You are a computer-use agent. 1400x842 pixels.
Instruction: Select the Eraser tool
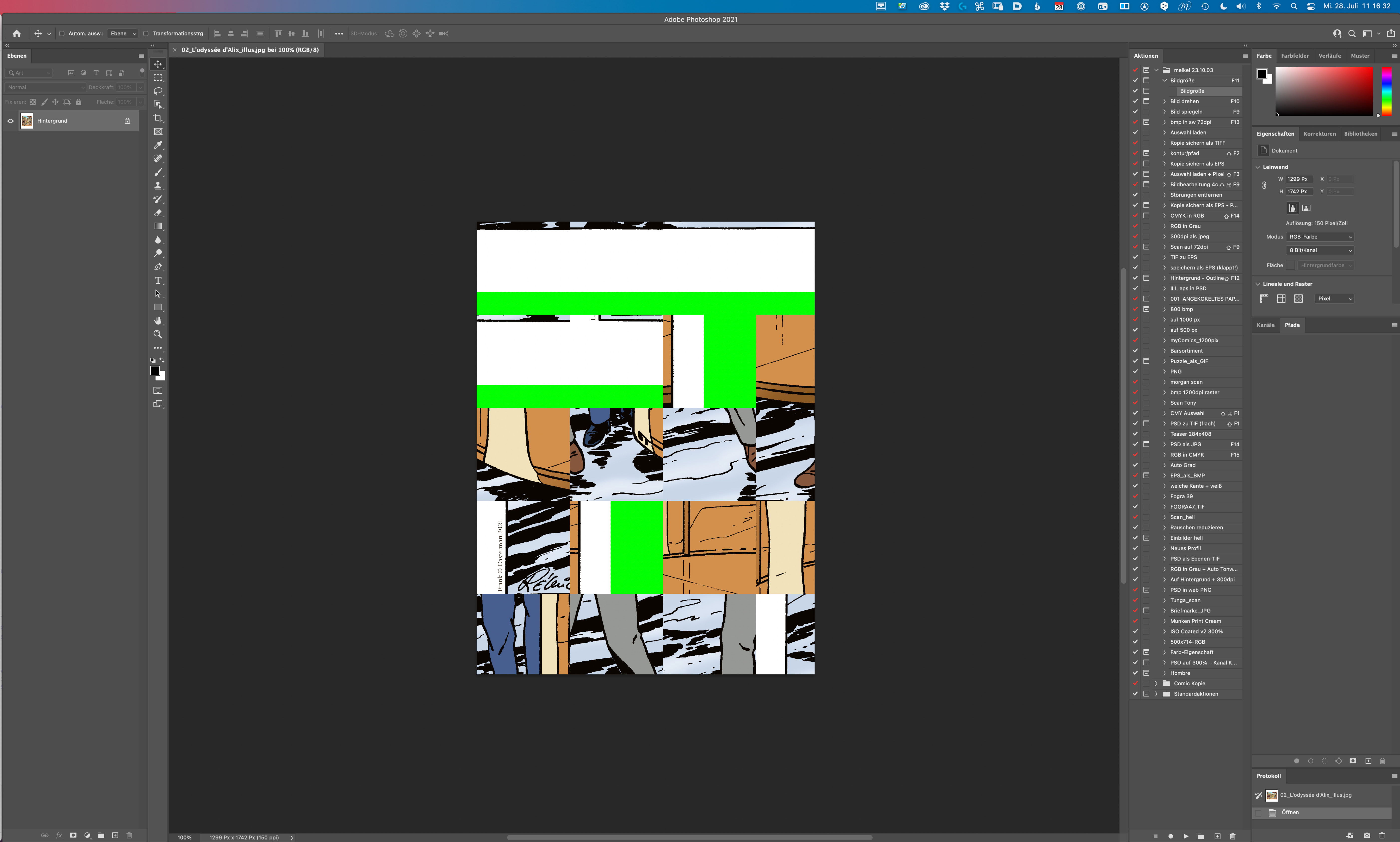[x=158, y=213]
